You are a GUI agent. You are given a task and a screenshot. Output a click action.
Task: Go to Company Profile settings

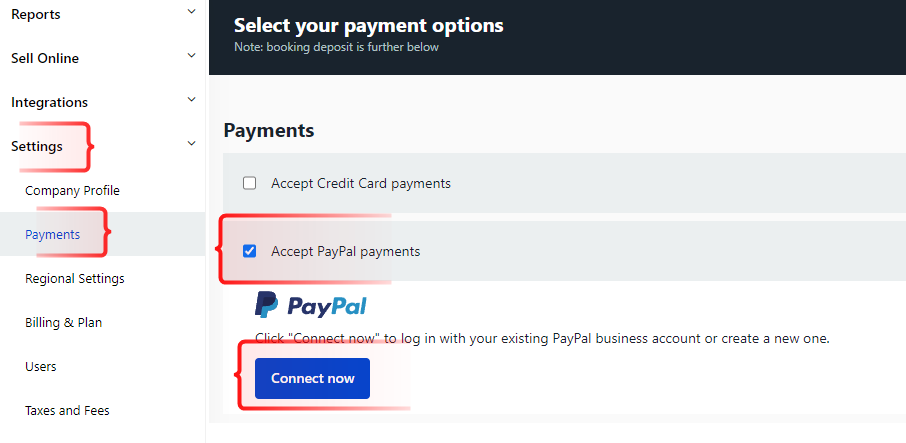[x=73, y=191]
